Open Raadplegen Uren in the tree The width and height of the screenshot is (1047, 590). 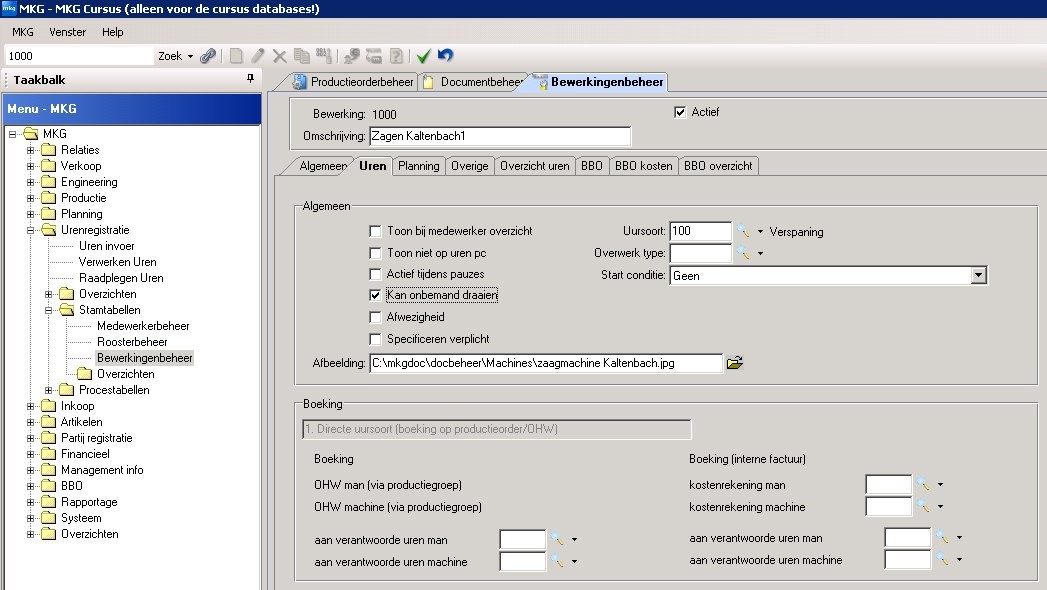click(121, 278)
